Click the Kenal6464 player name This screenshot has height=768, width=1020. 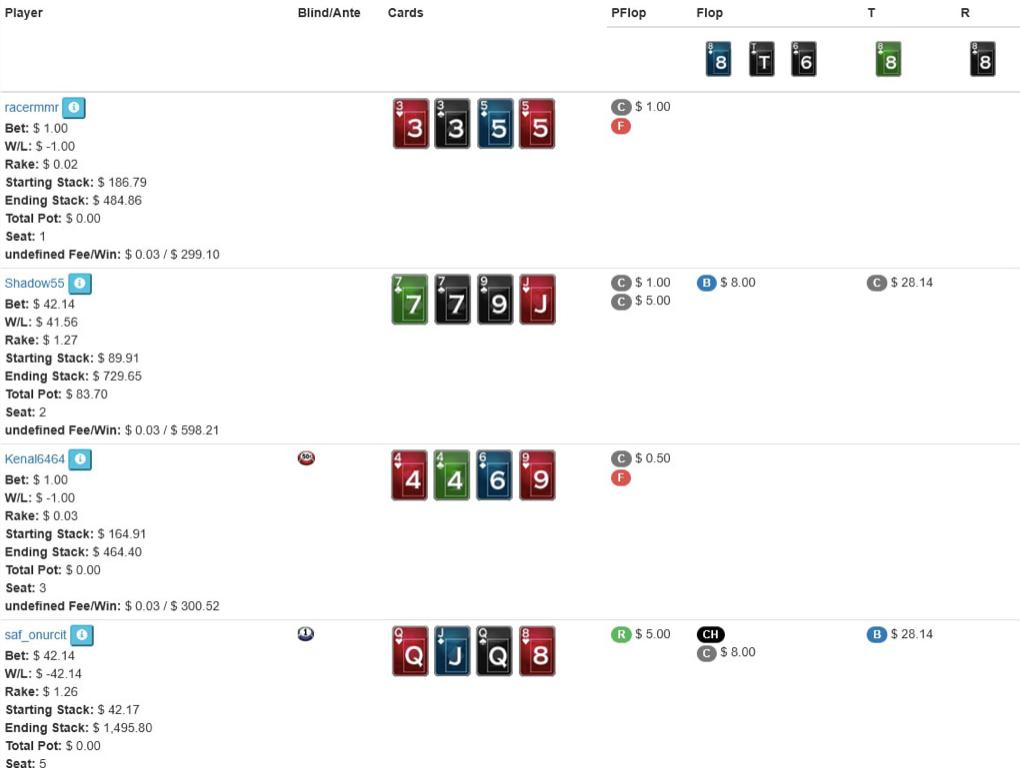(x=35, y=459)
